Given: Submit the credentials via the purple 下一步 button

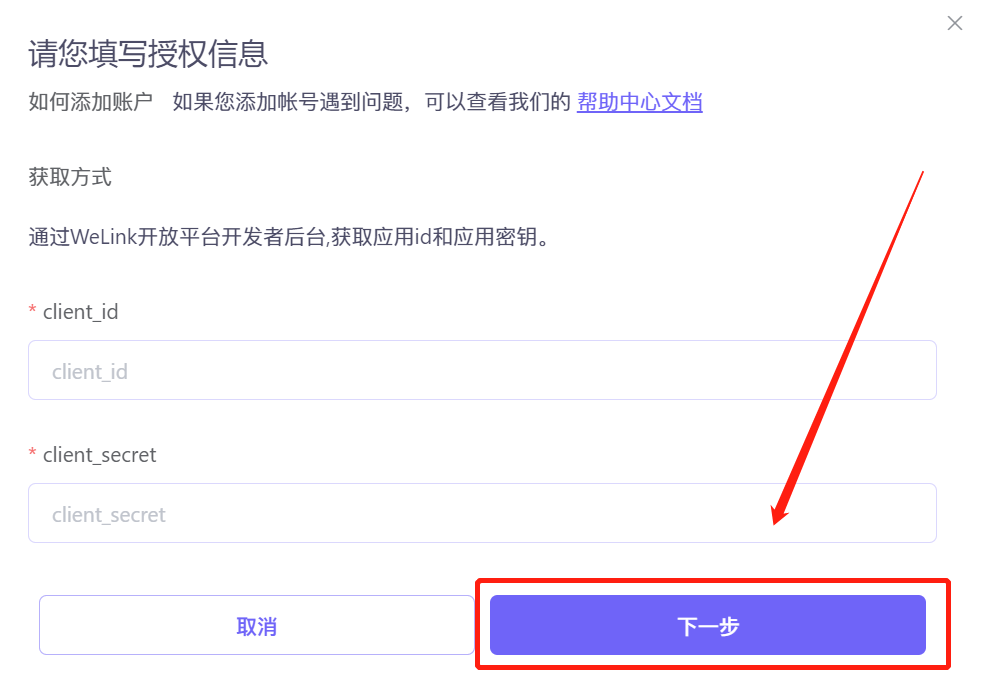Looking at the screenshot, I should [707, 625].
